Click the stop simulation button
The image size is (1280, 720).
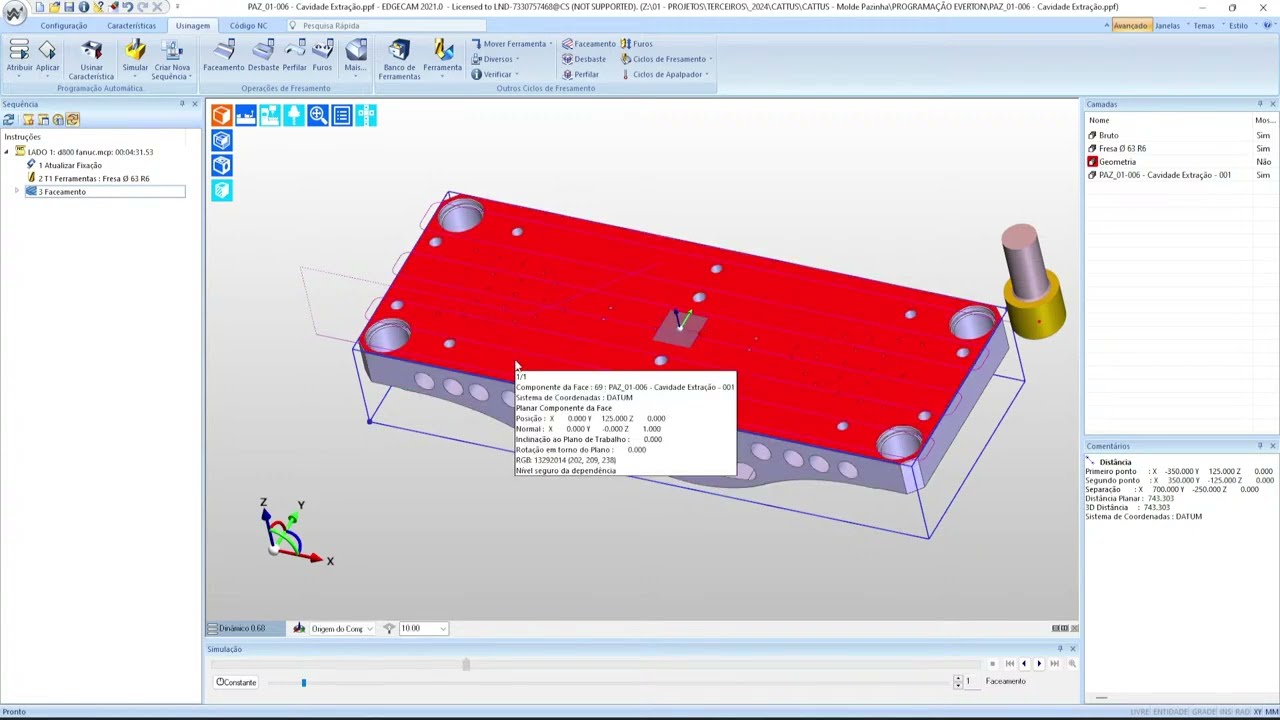pos(992,664)
